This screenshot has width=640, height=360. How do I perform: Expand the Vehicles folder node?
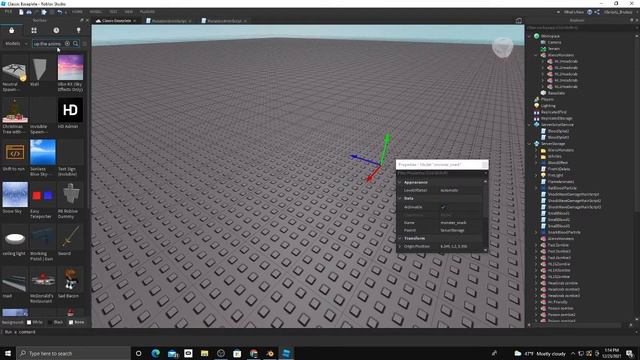pyautogui.click(x=536, y=156)
